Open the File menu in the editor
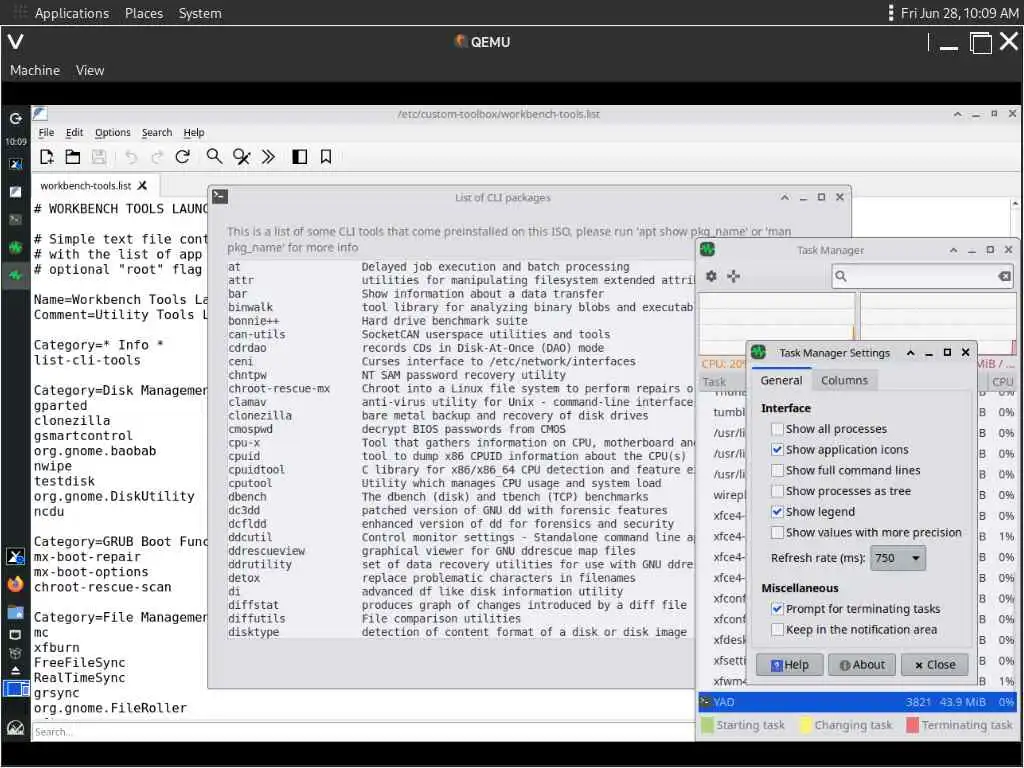Screen dimensions: 1024x768 tap(46, 133)
